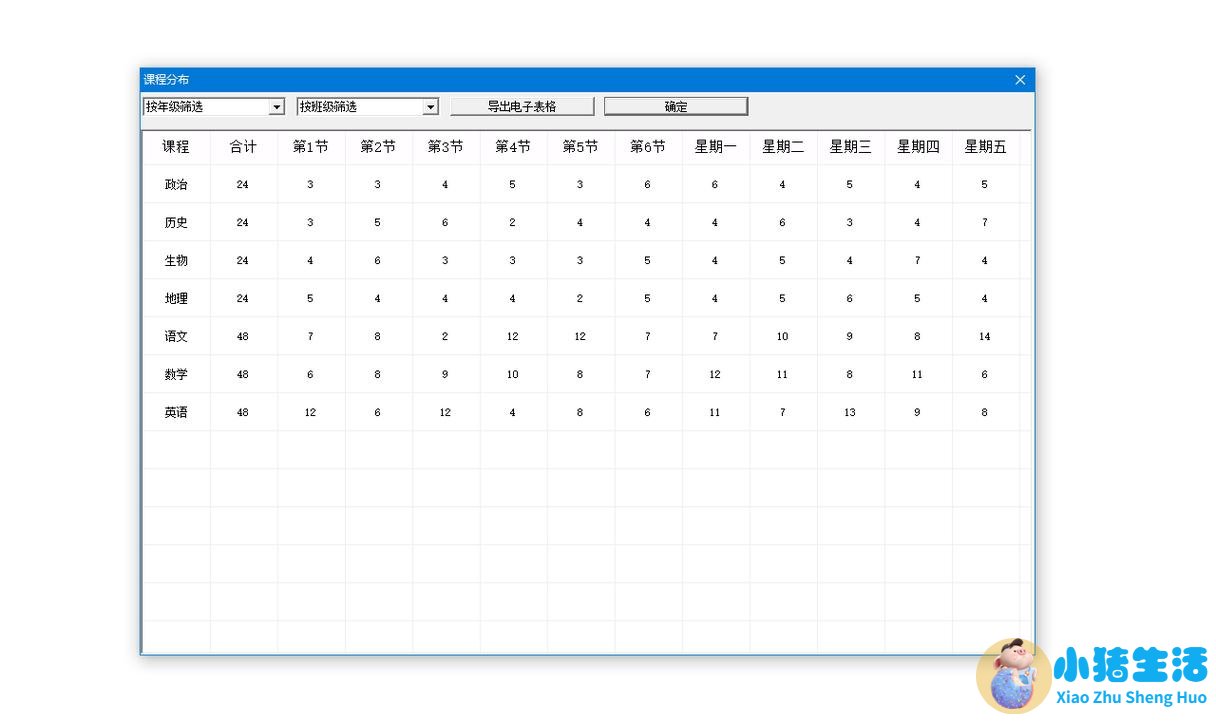The width and height of the screenshot is (1216, 721).
Task: Click the 星期二 column header
Action: point(783,147)
